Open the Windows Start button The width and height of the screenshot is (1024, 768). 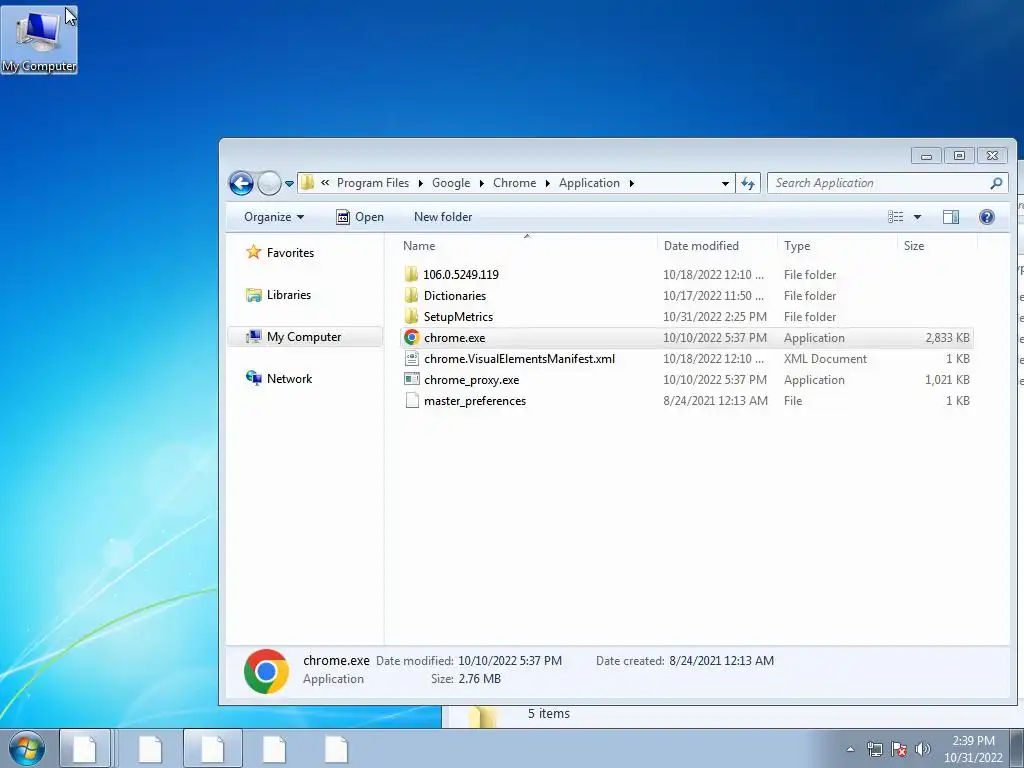pyautogui.click(x=27, y=748)
